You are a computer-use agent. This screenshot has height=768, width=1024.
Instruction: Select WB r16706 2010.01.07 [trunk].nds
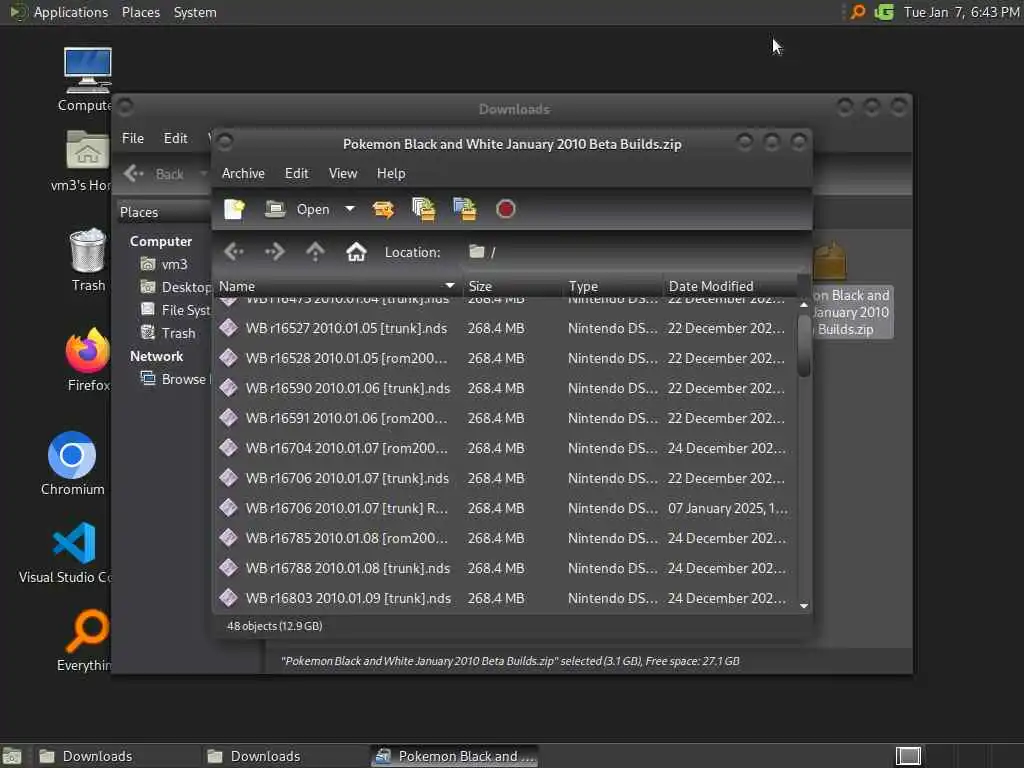pos(504,478)
